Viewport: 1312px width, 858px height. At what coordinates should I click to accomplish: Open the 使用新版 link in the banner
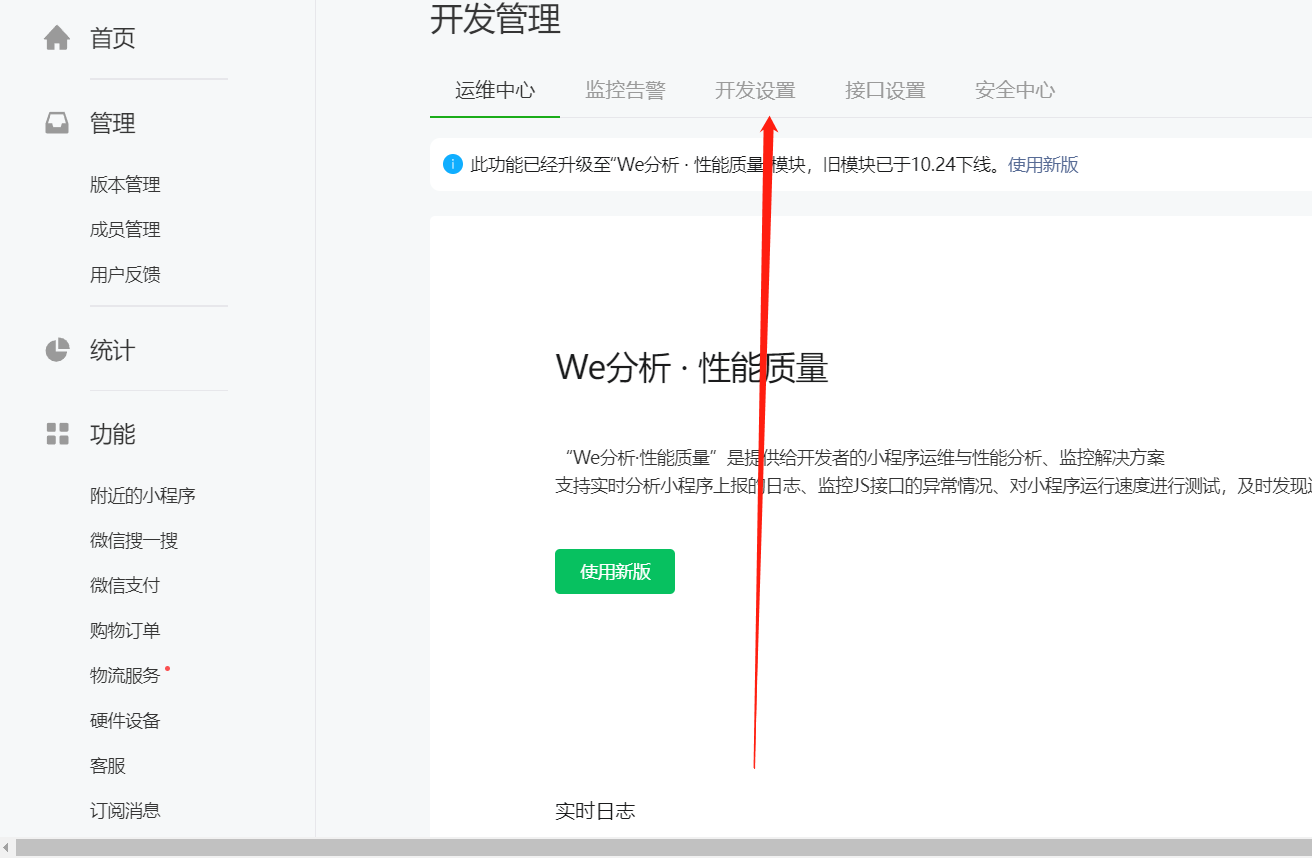click(x=1043, y=164)
